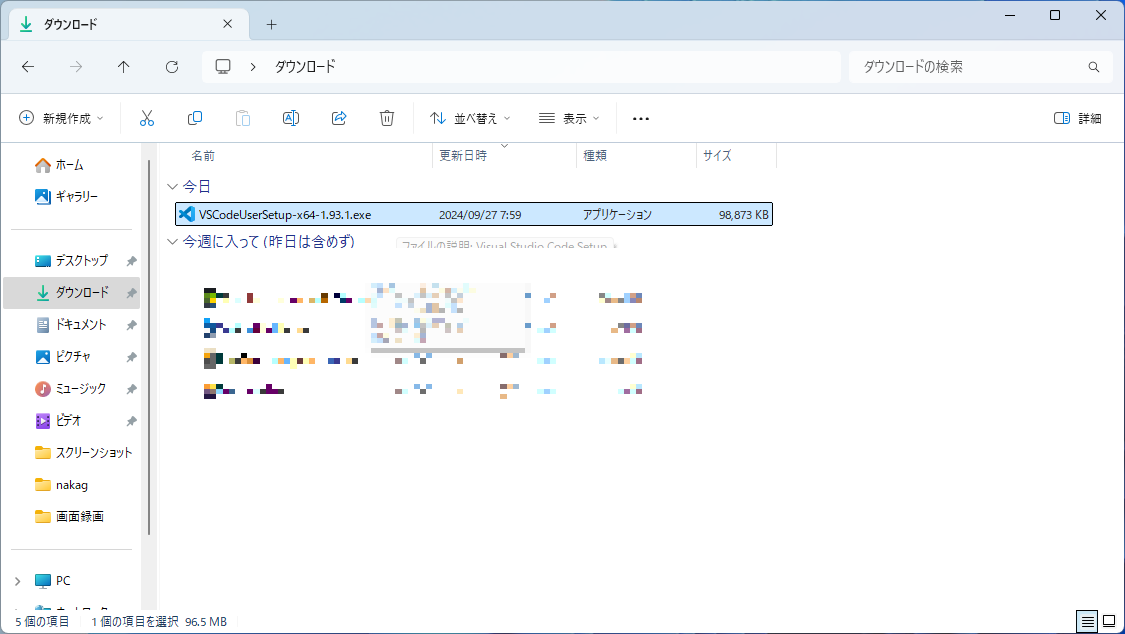Open スクリーンショット folder in the sidebar
The height and width of the screenshot is (634, 1125).
point(84,453)
